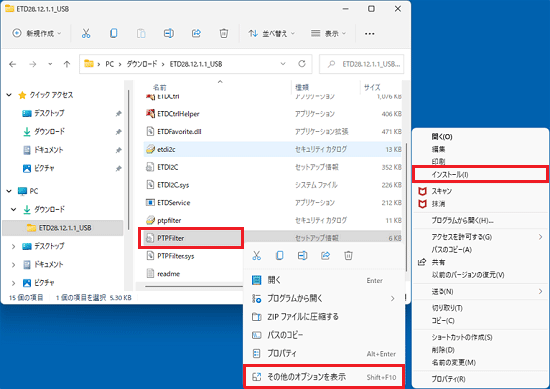This screenshot has width=550, height=389.
Task: Click the Delete trash icon in Explorer toolbar
Action: (x=224, y=33)
